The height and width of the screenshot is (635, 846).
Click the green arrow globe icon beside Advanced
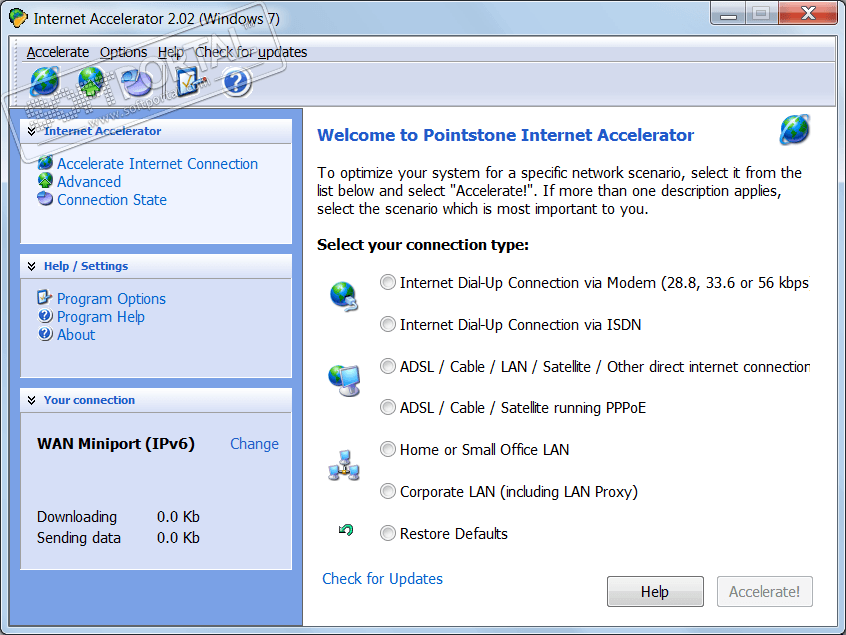click(x=45, y=181)
